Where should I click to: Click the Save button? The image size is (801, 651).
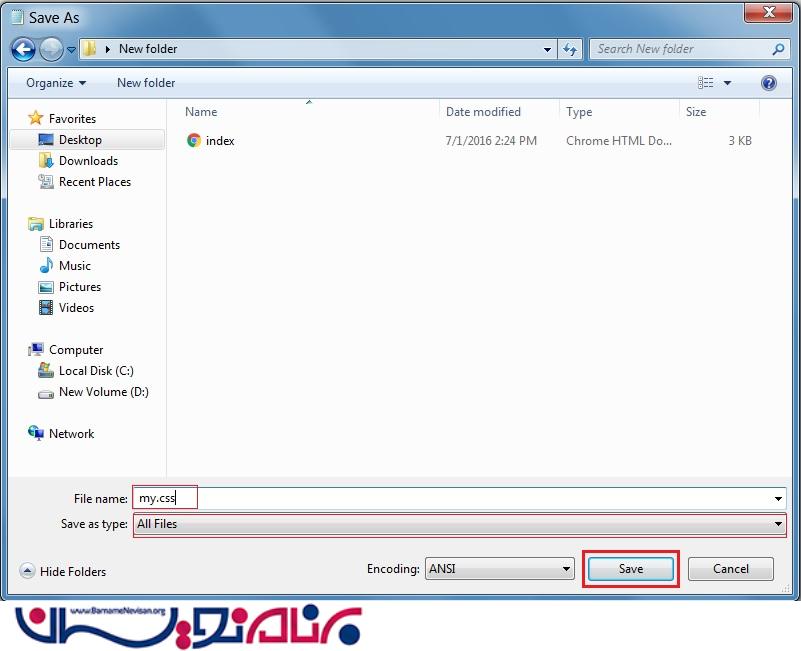pos(630,569)
